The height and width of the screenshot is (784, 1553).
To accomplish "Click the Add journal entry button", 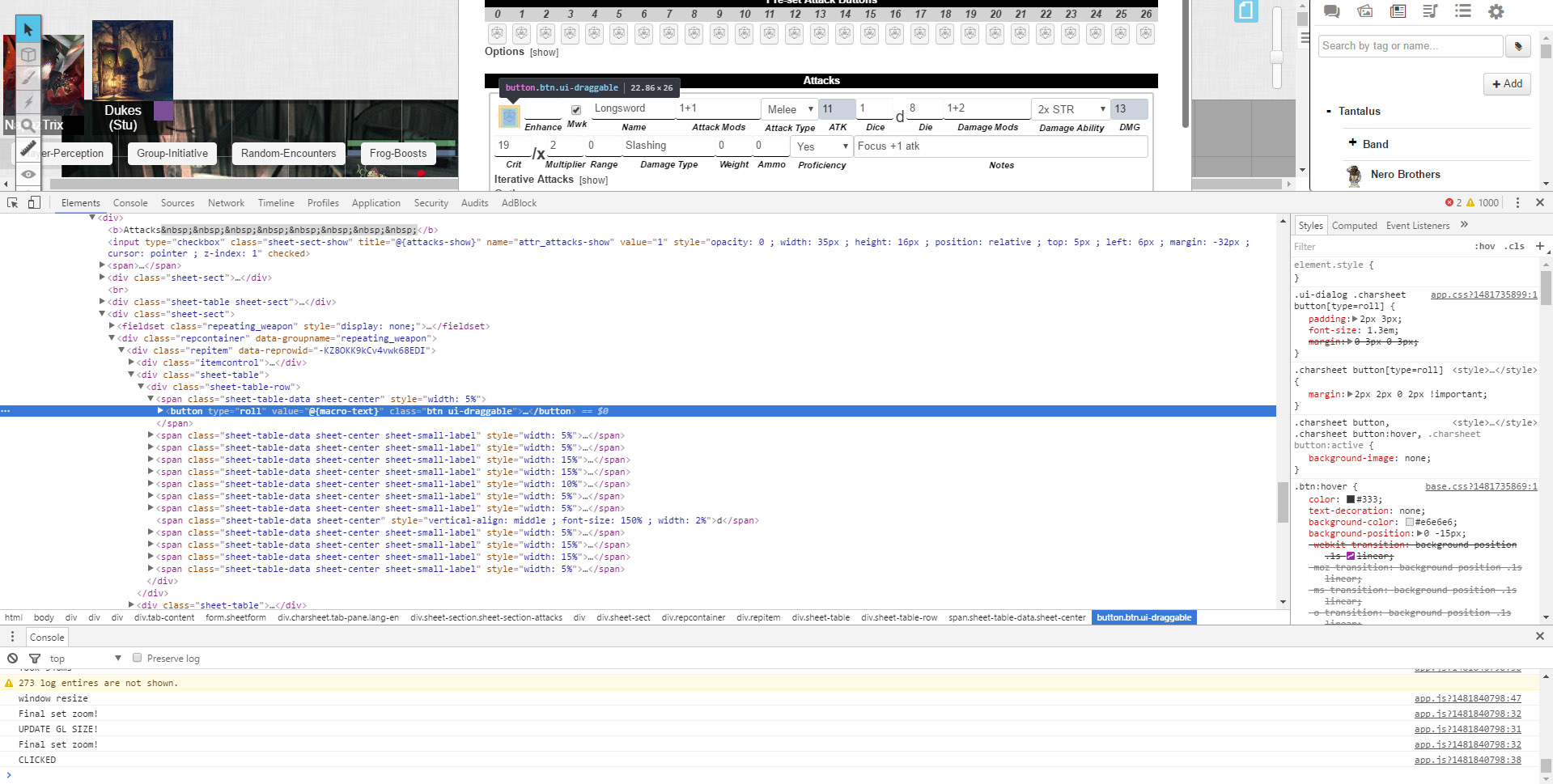I will tap(1507, 84).
